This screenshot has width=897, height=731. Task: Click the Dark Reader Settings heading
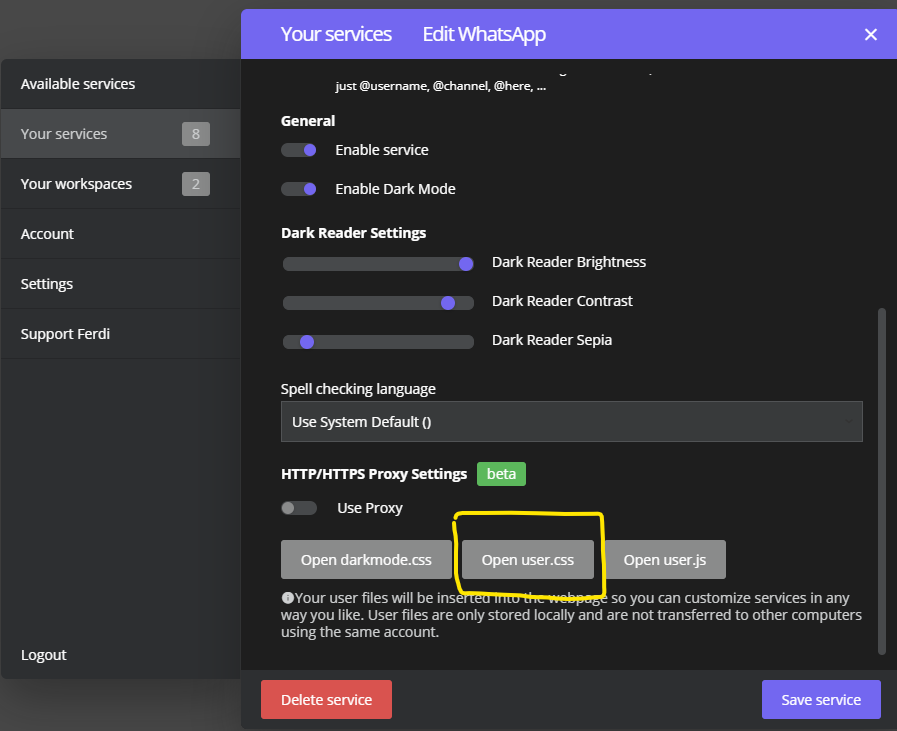[354, 233]
